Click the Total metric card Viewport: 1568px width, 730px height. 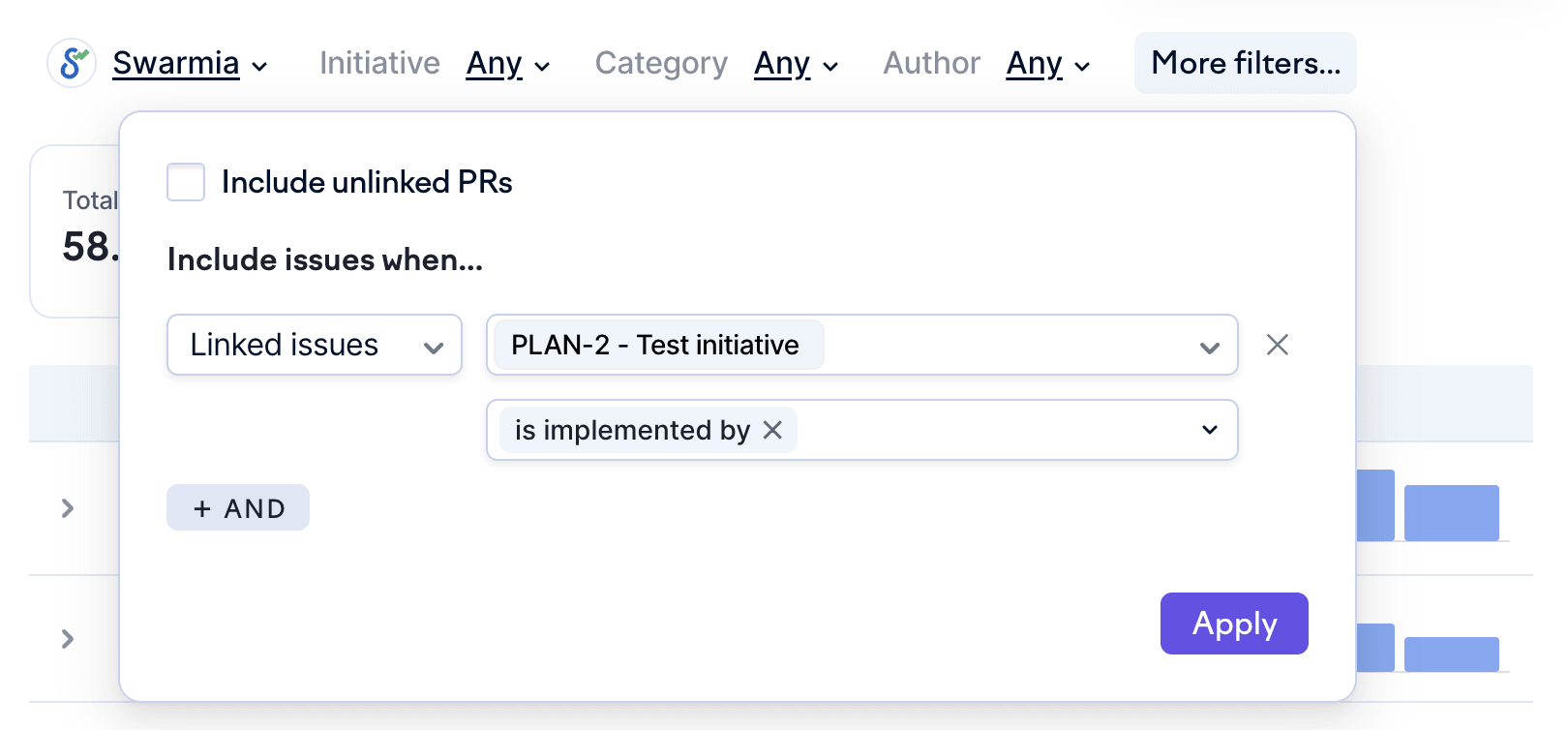(x=77, y=230)
